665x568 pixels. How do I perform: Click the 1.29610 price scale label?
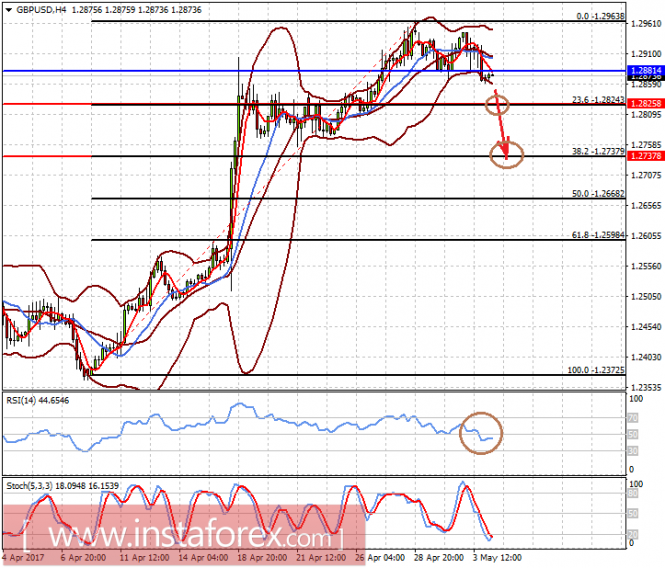click(x=646, y=23)
